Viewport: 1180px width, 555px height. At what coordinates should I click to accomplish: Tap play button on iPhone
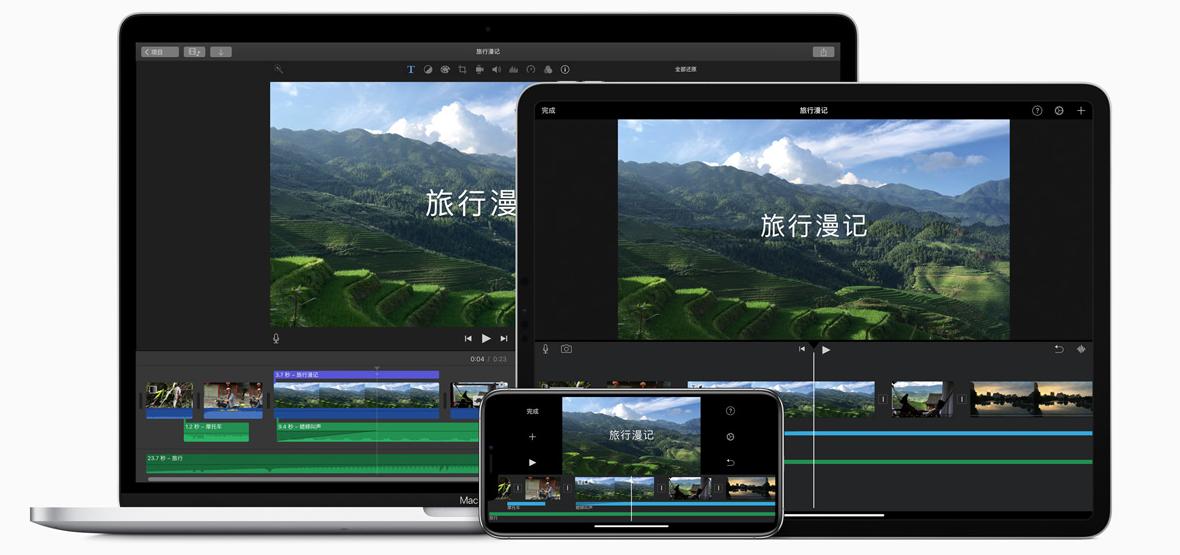point(532,462)
